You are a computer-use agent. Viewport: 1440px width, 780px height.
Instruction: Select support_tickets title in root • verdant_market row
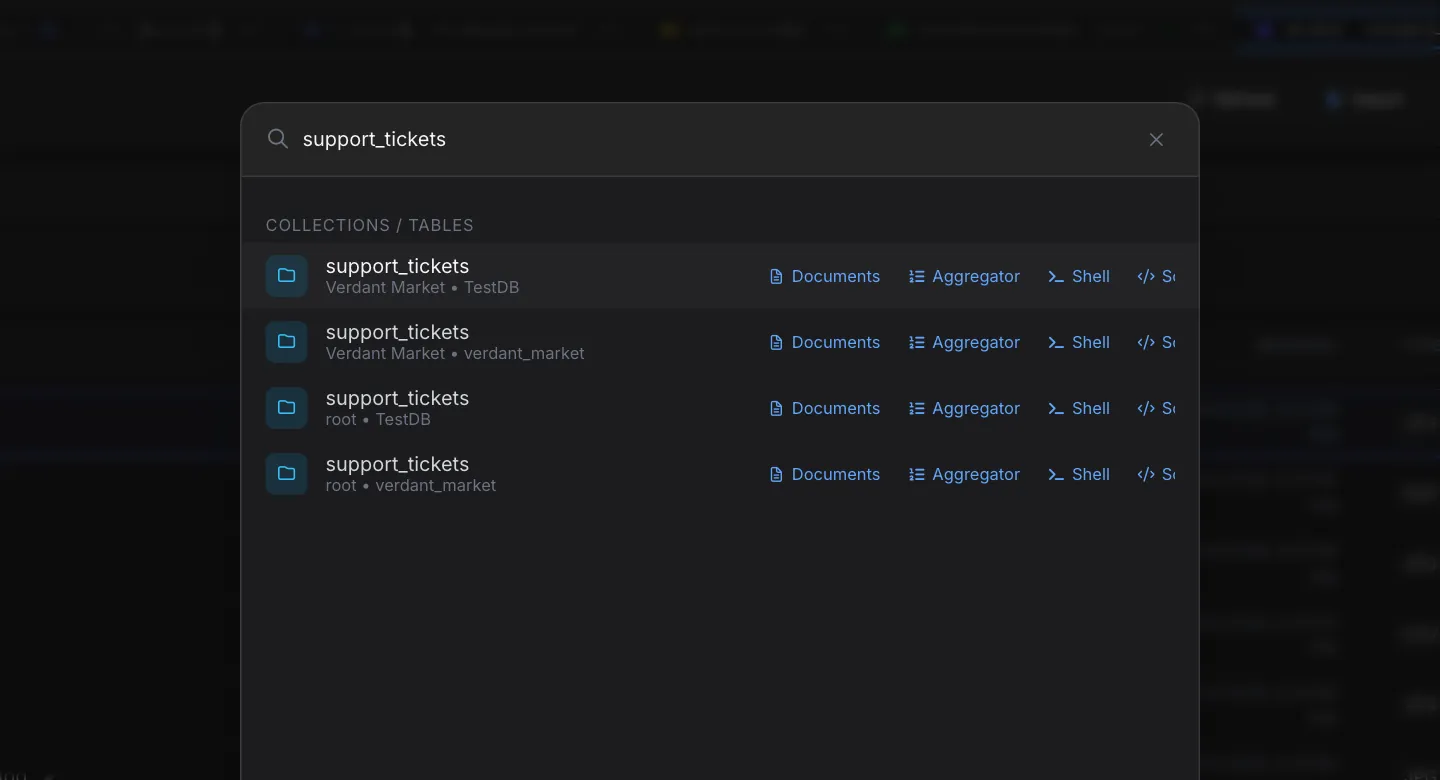(x=397, y=464)
